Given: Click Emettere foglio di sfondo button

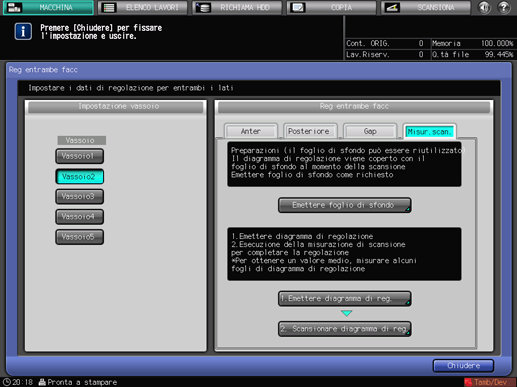Looking at the screenshot, I should click(x=345, y=205).
